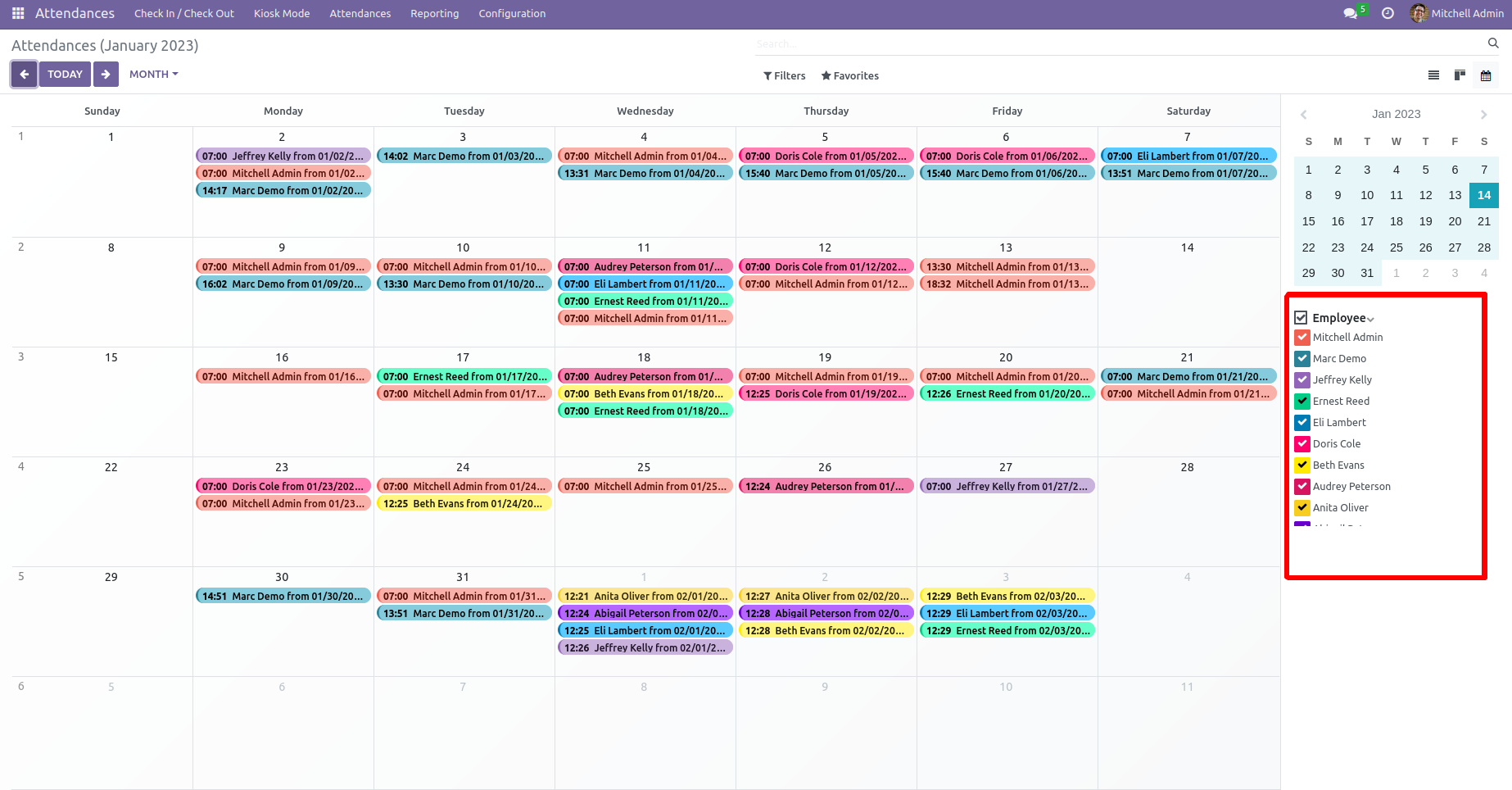Open the activities clock icon
This screenshot has width=1512, height=790.
1388,13
